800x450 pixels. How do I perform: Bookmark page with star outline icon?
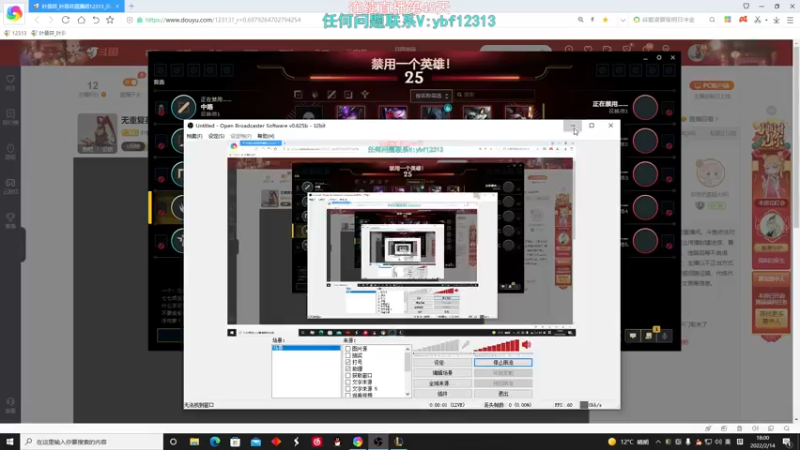[x=110, y=20]
